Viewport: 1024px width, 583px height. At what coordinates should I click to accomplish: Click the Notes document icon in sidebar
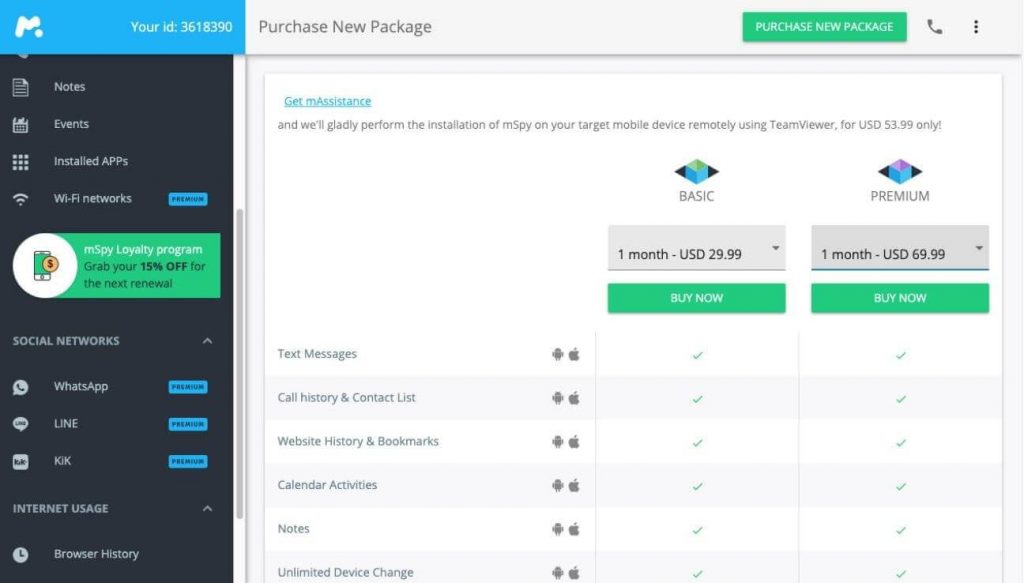[20, 87]
